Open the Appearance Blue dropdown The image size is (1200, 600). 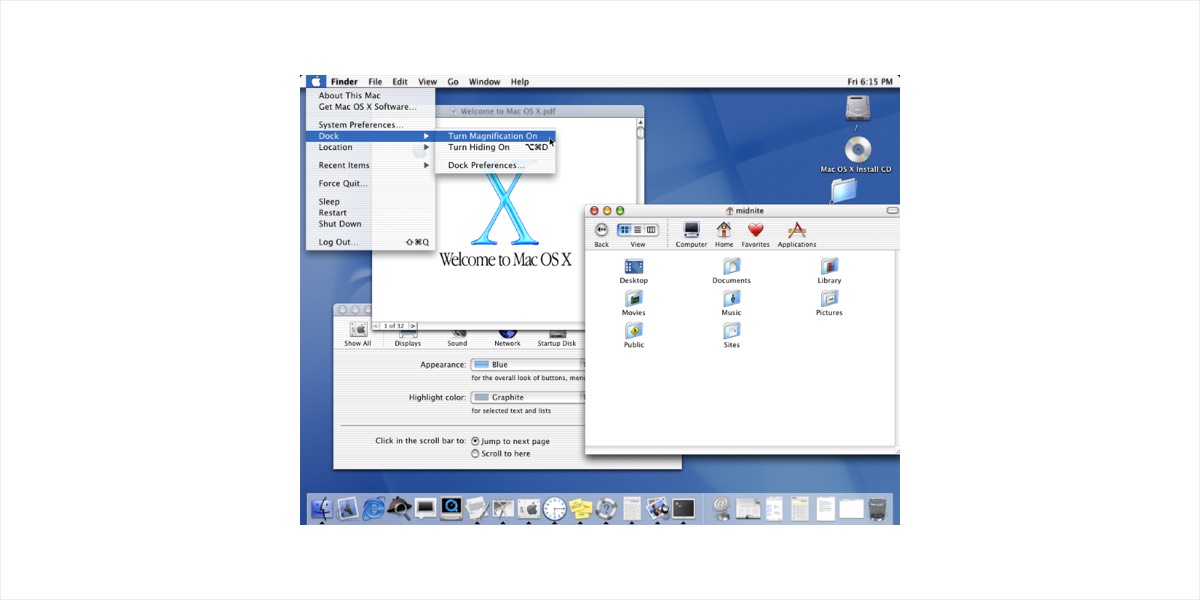click(x=528, y=365)
